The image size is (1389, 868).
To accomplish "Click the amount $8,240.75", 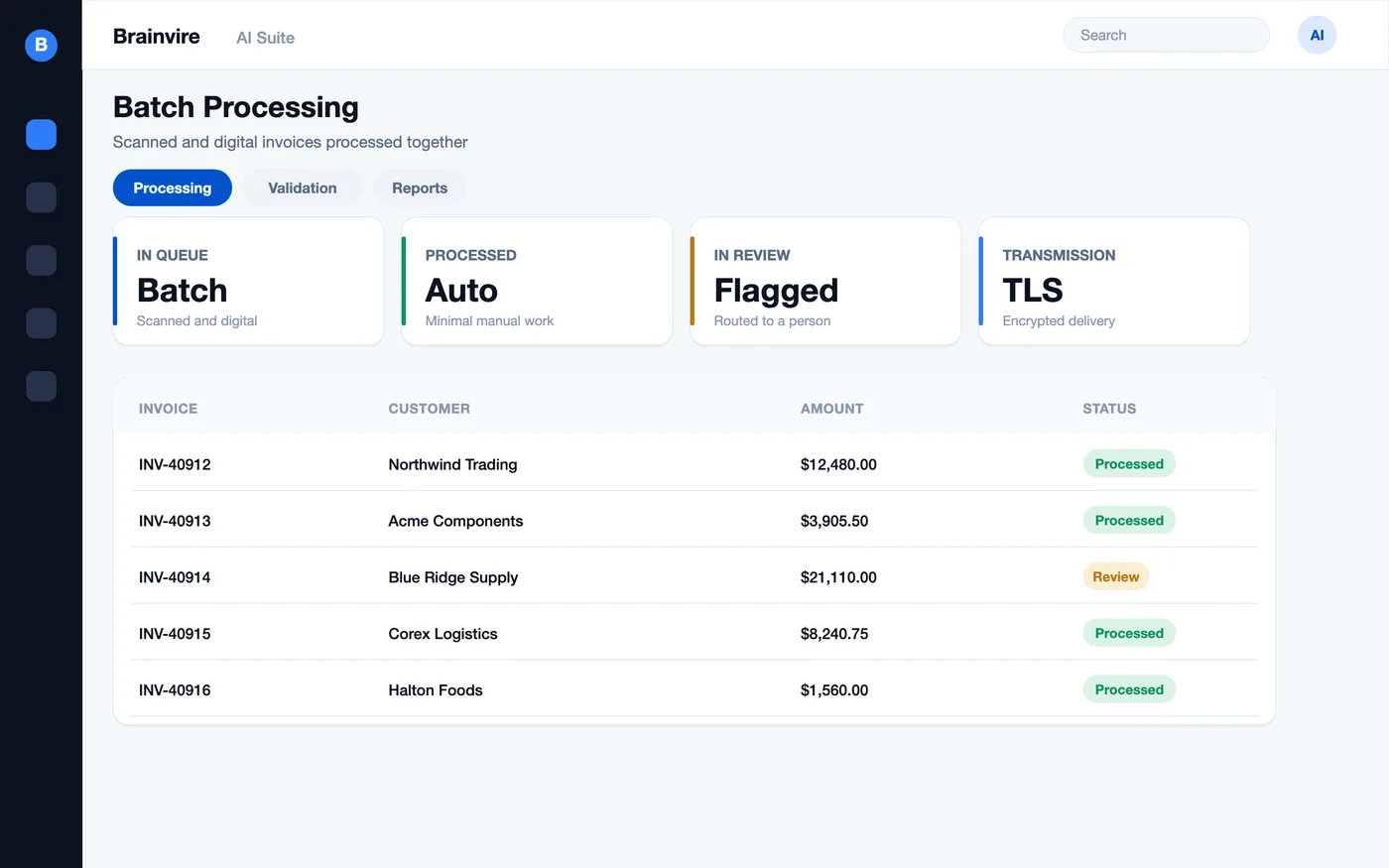I will point(834,634).
